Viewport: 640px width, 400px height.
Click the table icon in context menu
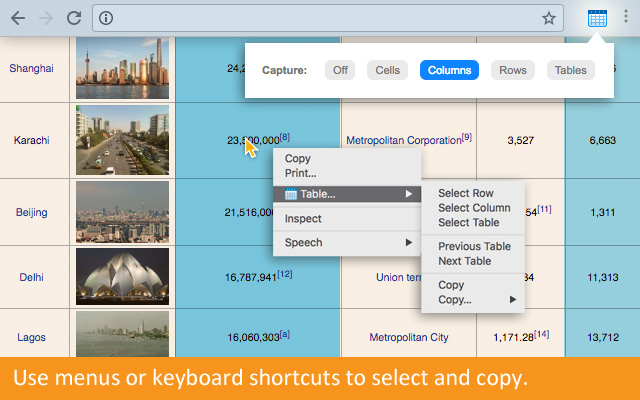pyautogui.click(x=291, y=194)
